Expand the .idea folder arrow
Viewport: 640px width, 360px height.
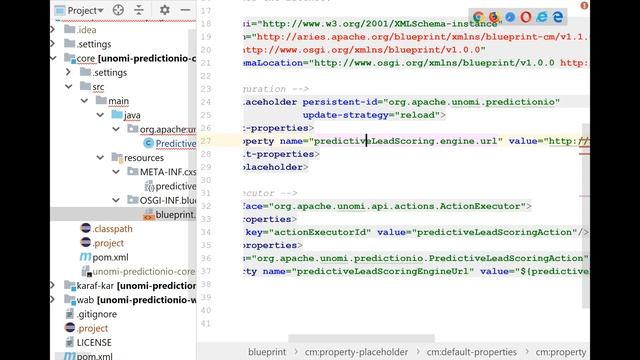53,29
